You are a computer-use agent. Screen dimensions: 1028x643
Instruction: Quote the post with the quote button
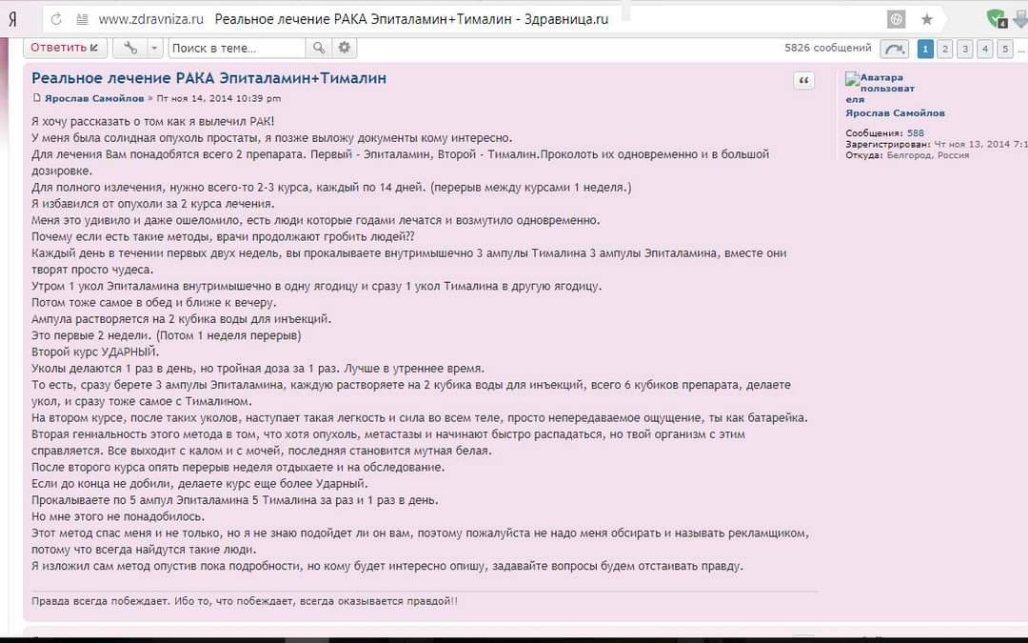(804, 81)
